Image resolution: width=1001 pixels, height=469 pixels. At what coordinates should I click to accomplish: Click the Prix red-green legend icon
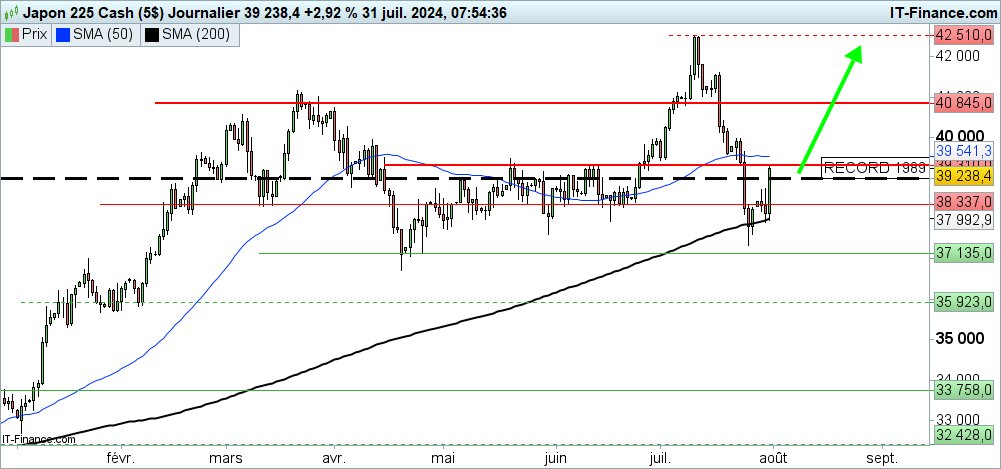tap(12, 35)
